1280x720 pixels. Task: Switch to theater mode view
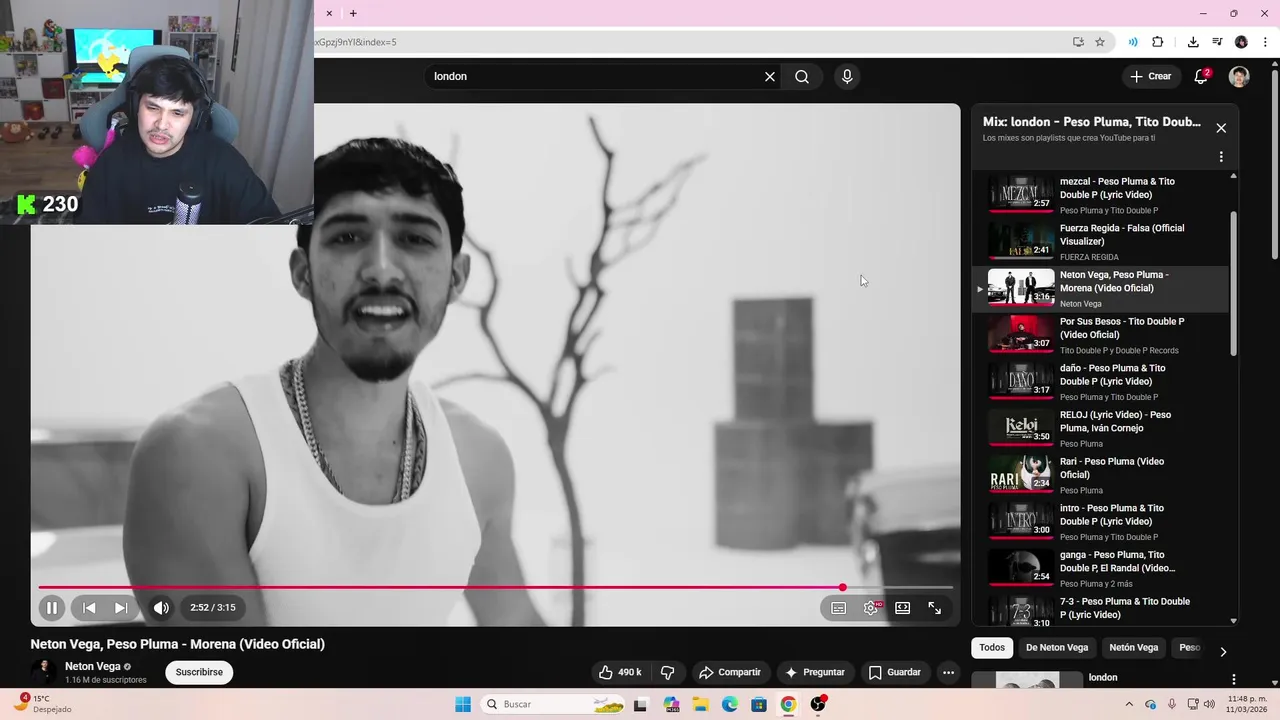coord(903,608)
